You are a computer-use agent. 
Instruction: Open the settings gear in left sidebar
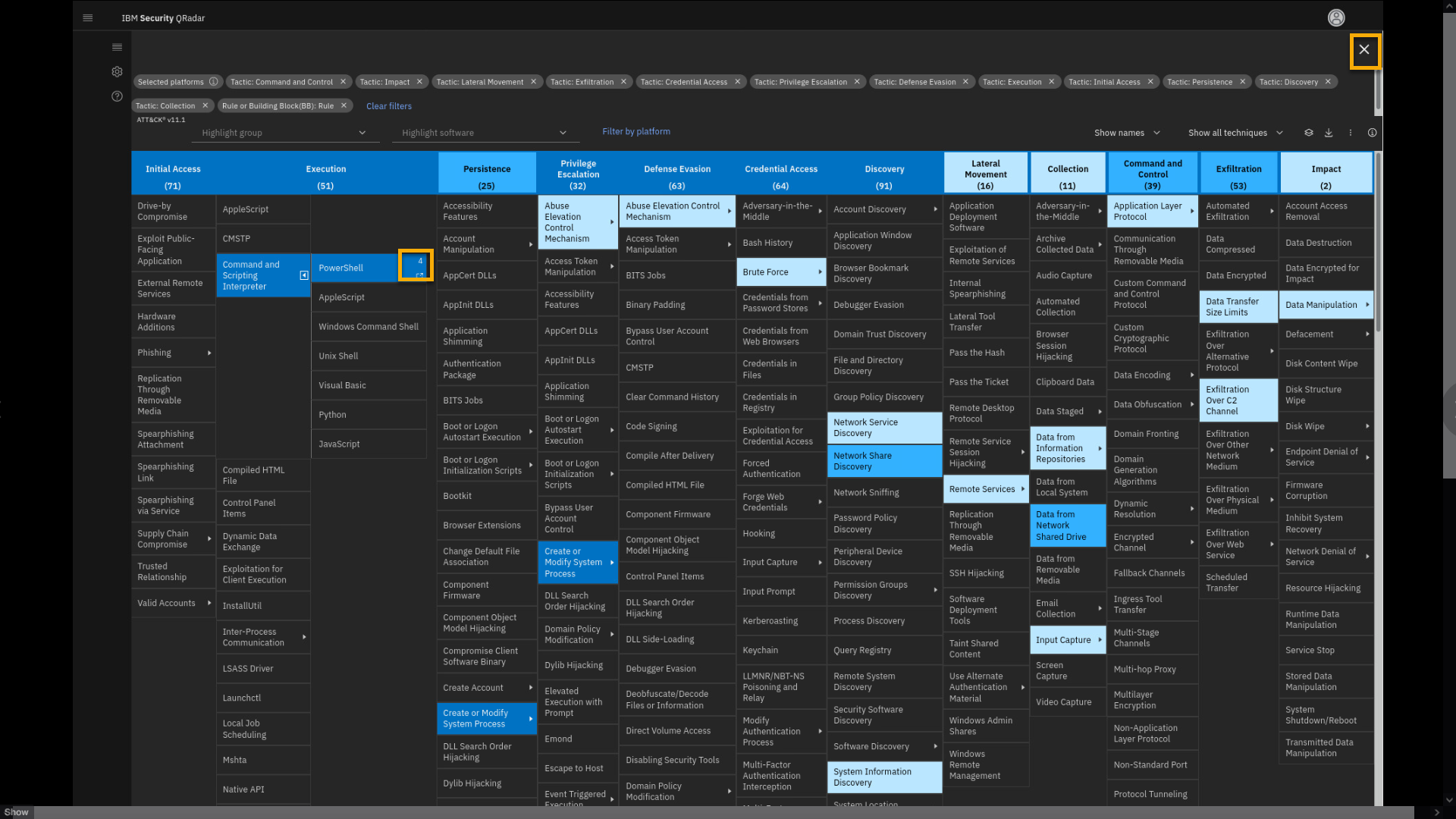pos(117,71)
